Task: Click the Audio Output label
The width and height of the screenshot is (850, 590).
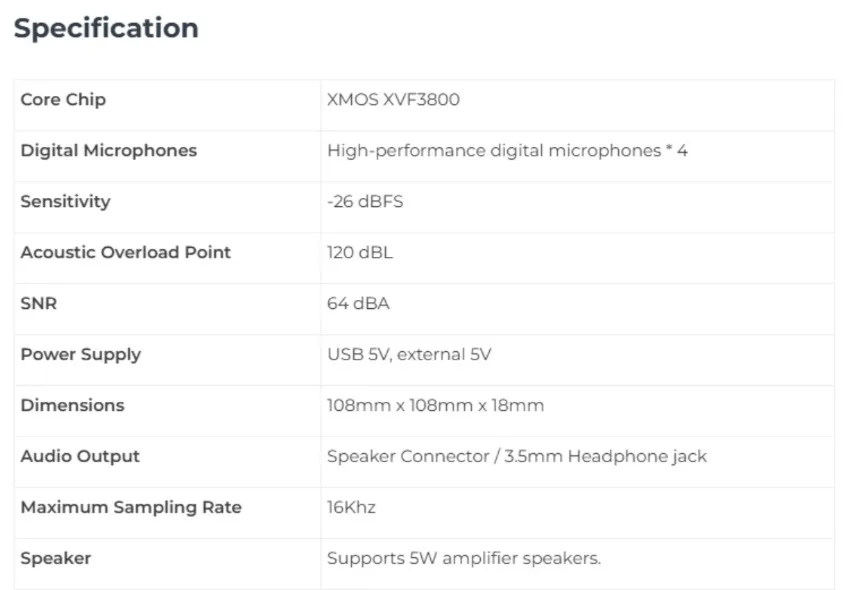Action: (80, 457)
